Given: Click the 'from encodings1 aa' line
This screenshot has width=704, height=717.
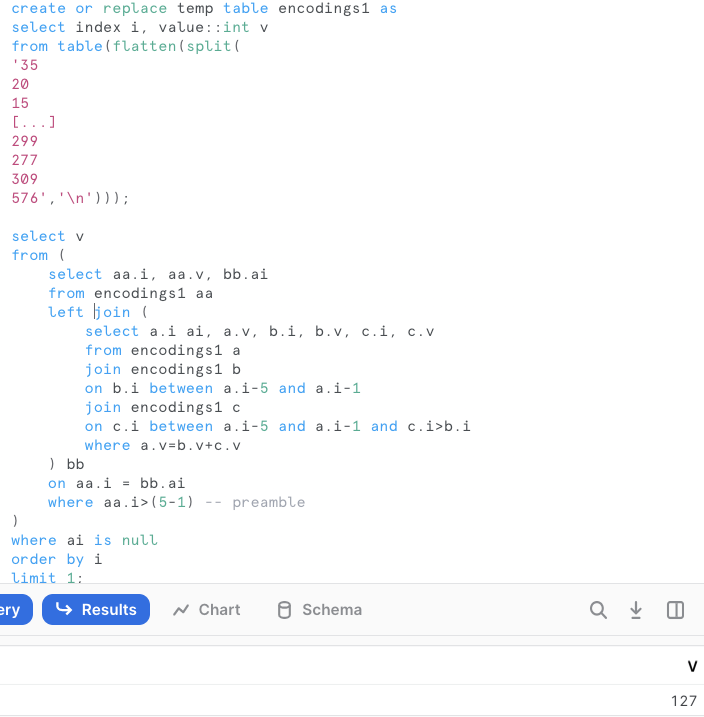Looking at the screenshot, I should point(131,294).
